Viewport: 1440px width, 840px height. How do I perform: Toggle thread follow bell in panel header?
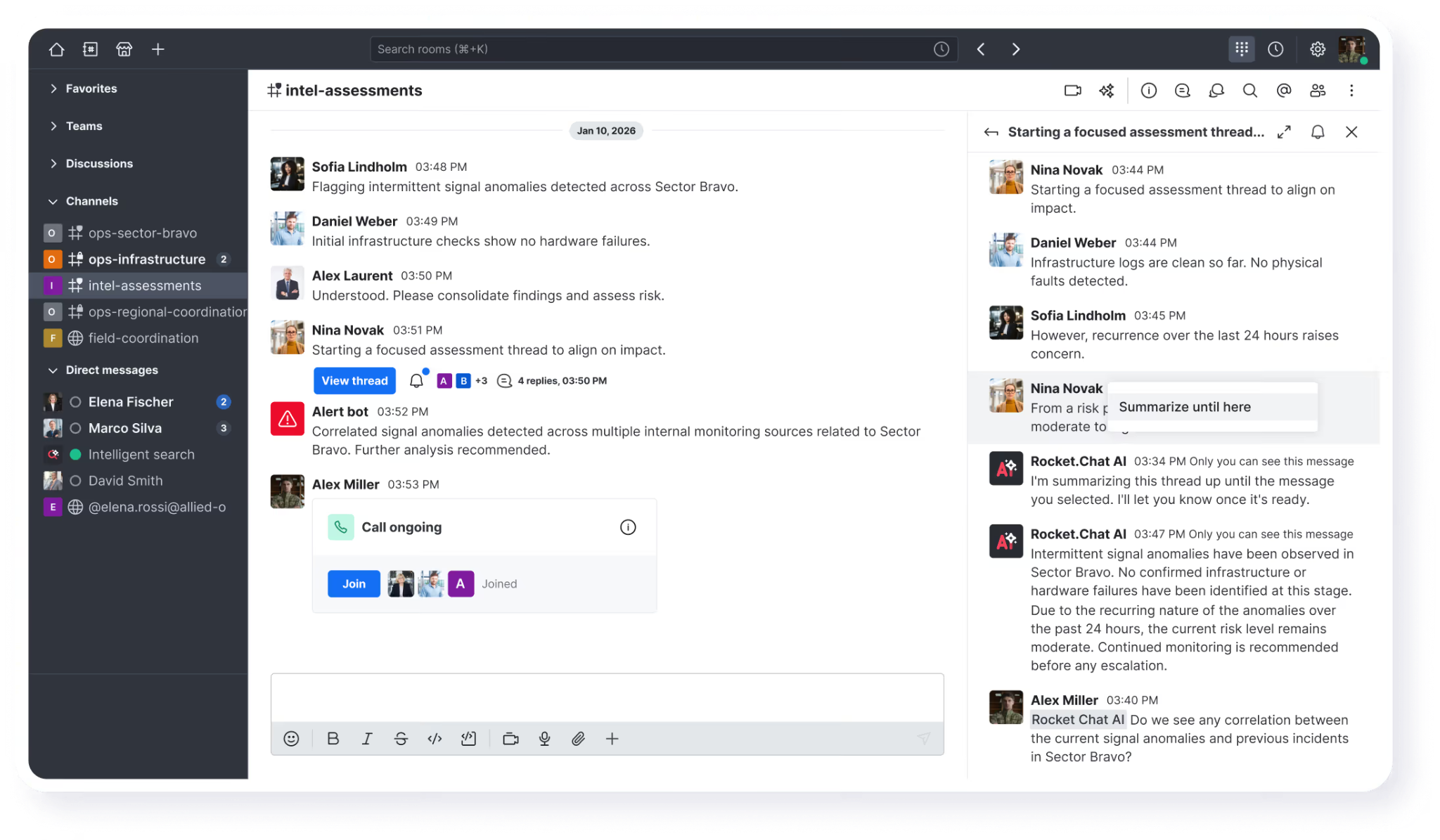tap(1318, 131)
